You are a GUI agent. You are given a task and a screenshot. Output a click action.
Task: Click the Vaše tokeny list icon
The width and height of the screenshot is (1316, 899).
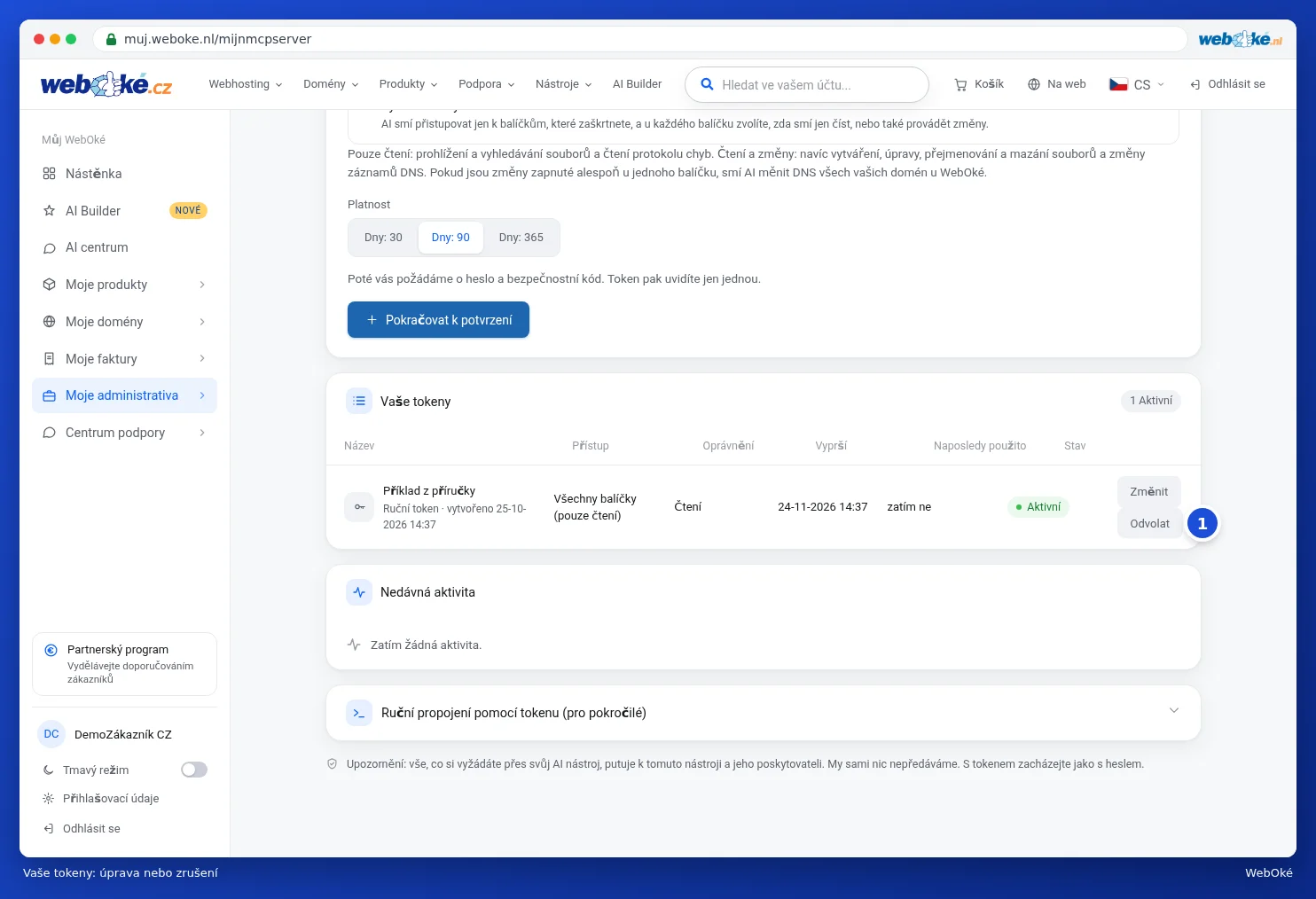click(x=359, y=401)
